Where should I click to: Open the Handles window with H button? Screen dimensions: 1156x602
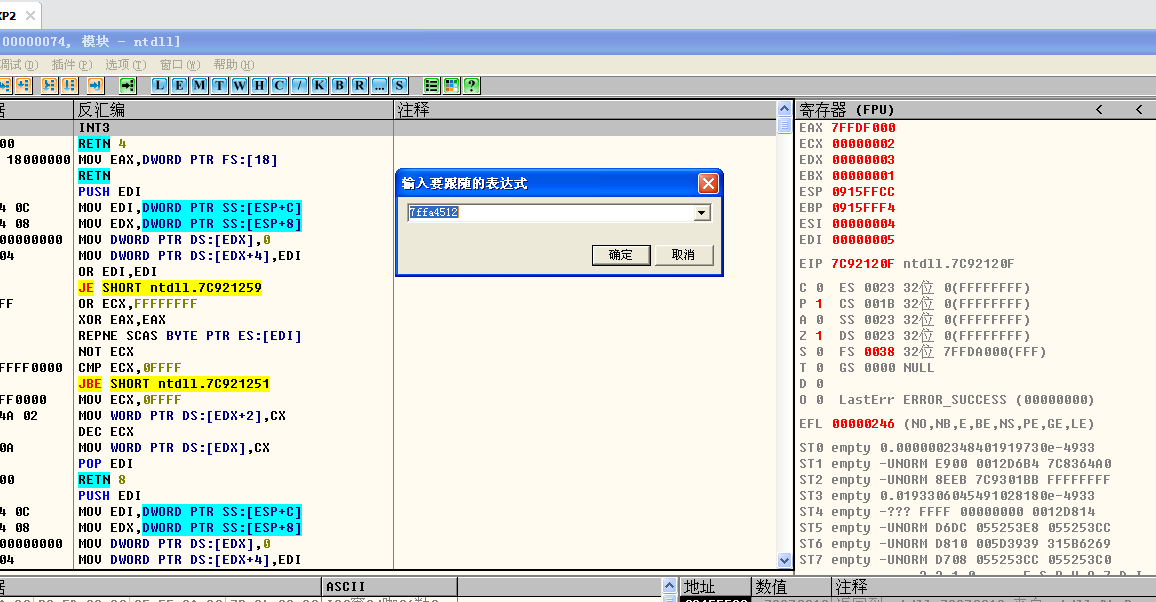(x=259, y=85)
